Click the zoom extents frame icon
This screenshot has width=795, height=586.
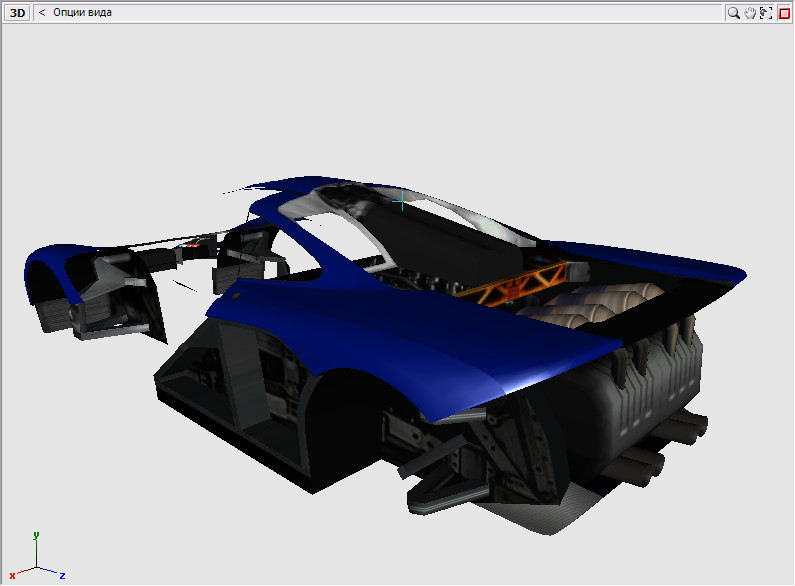click(x=766, y=13)
